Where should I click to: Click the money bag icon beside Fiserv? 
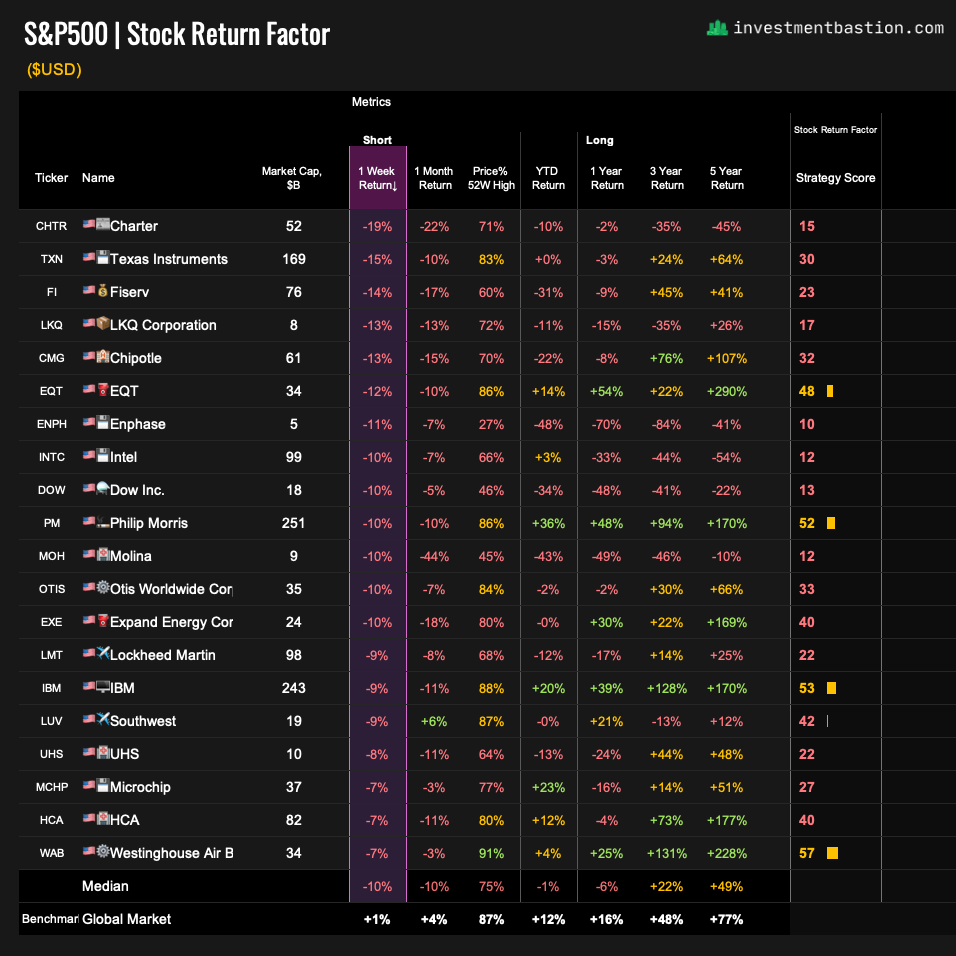point(103,290)
